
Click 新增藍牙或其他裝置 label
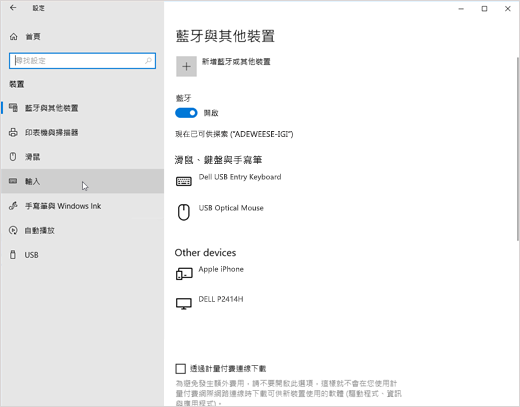[x=236, y=62]
